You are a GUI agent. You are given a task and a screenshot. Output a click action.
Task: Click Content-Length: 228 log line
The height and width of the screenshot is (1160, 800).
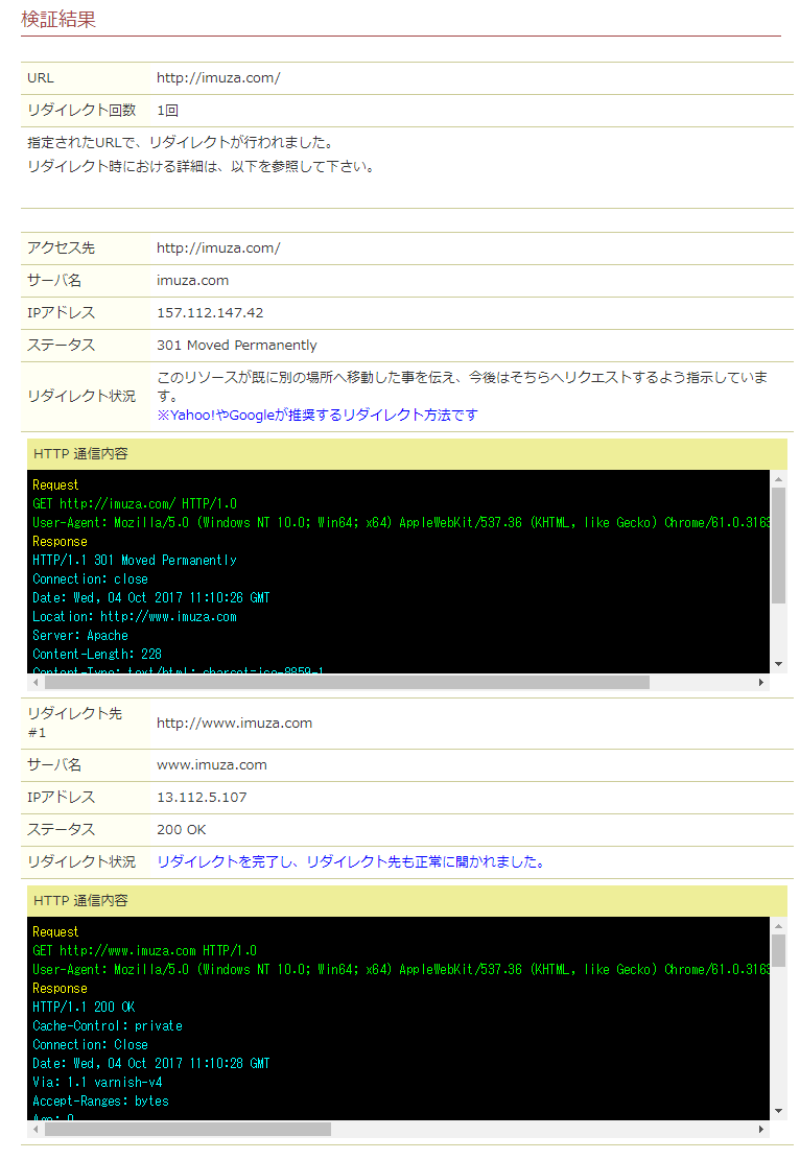point(97,654)
